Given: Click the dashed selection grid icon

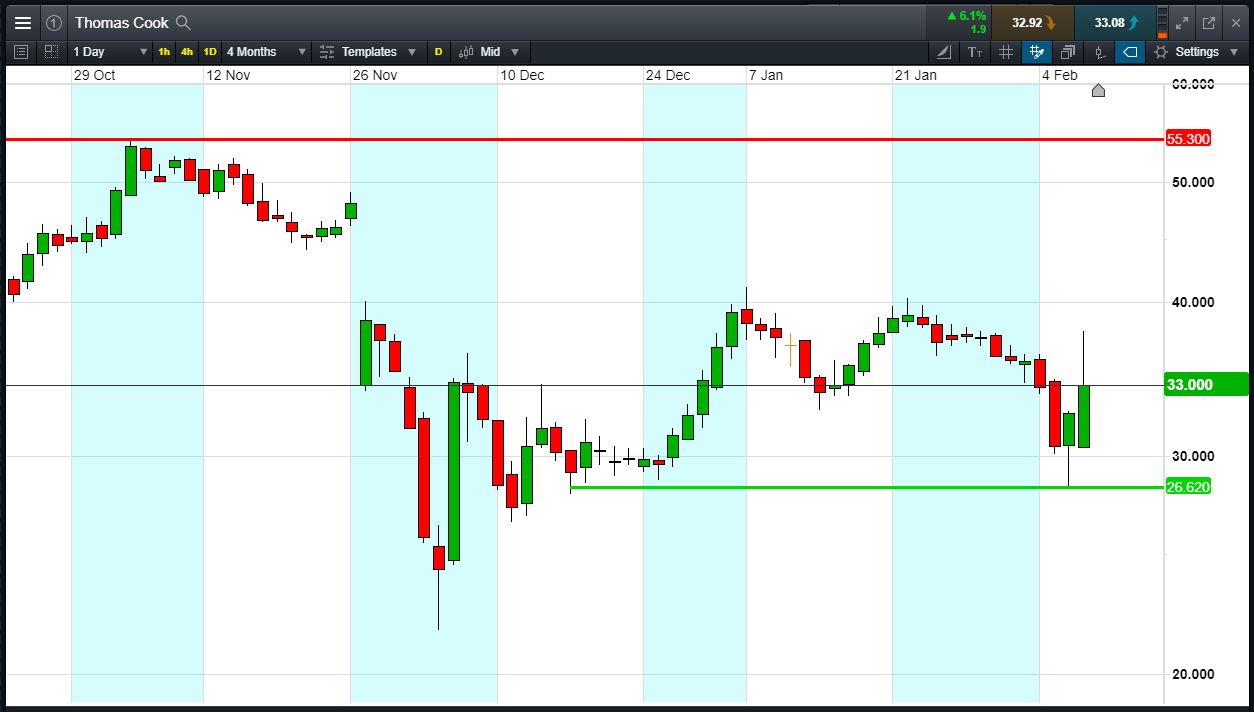Looking at the screenshot, I should (51, 52).
